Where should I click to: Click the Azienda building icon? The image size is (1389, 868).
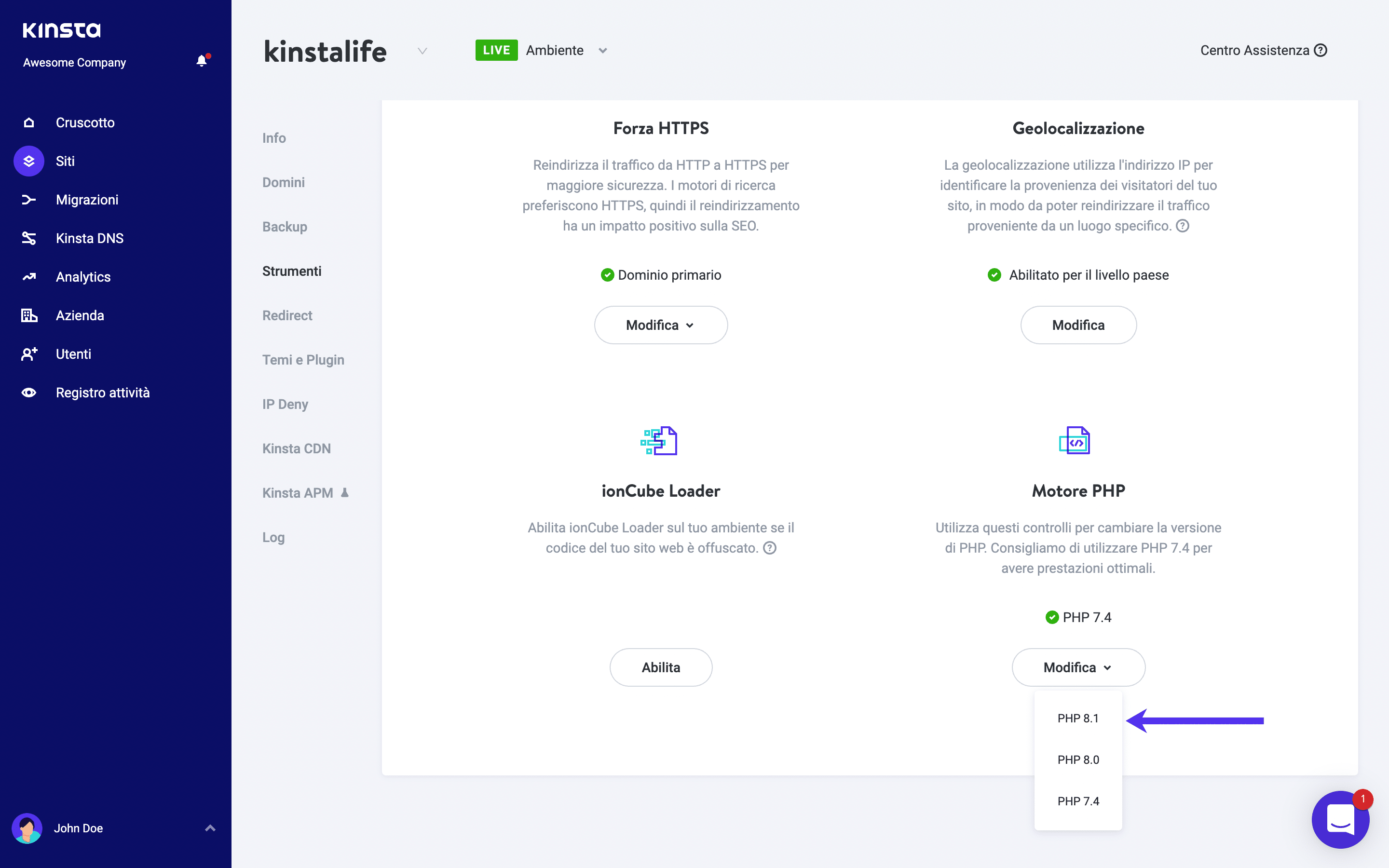coord(29,315)
